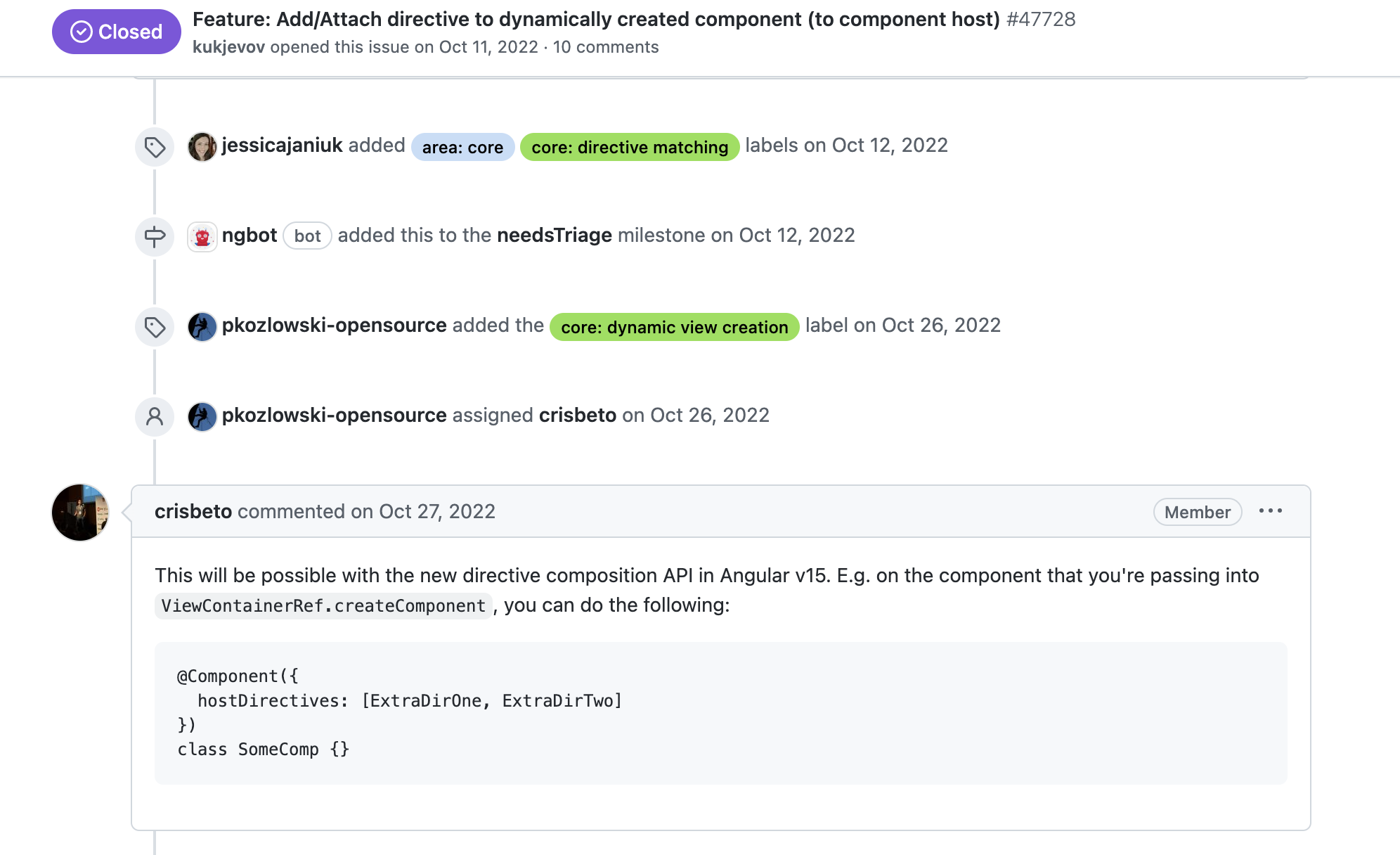Click the 'Oct 27, 2022' comment timestamp
The image size is (1400, 855).
coord(437,511)
